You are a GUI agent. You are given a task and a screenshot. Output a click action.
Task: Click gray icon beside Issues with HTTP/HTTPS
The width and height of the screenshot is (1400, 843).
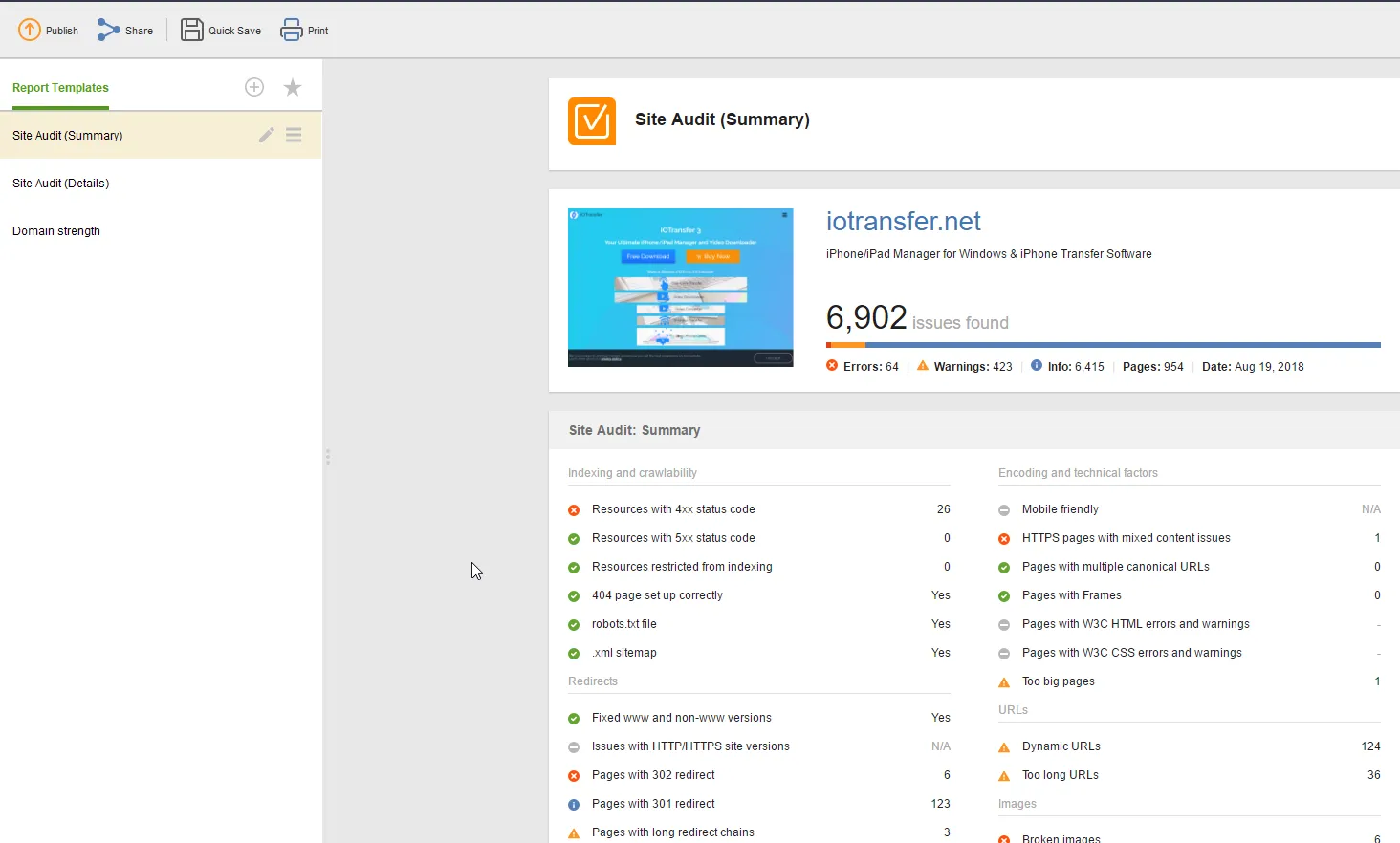[x=574, y=747]
